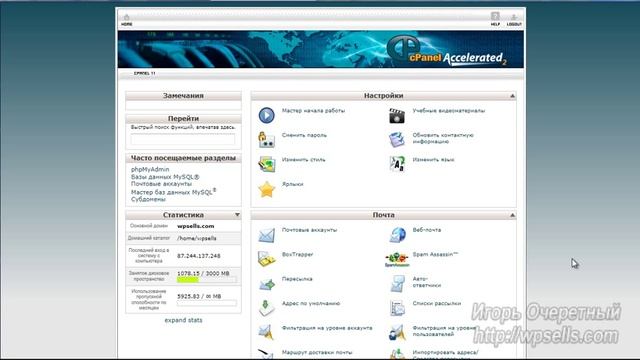Collapse the Настройки section arrow
The image size is (640, 360).
(x=512, y=96)
